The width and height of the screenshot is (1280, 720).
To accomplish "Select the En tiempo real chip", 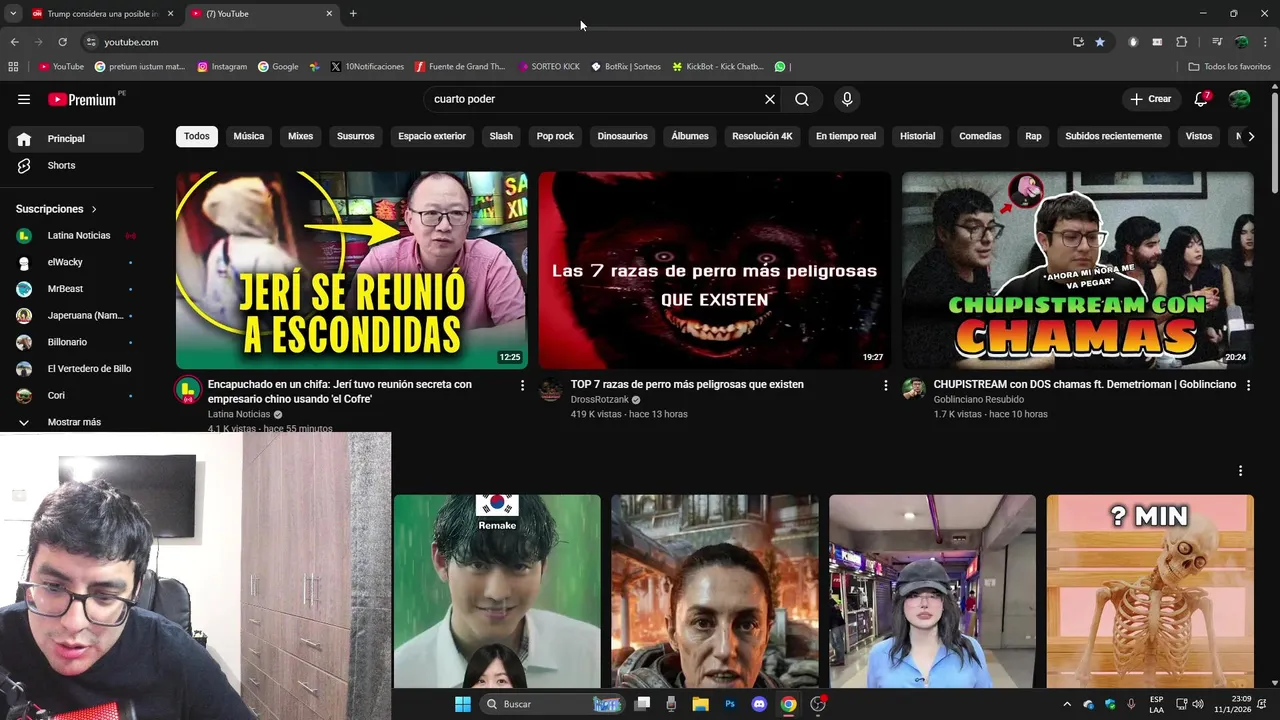I will pyautogui.click(x=846, y=136).
